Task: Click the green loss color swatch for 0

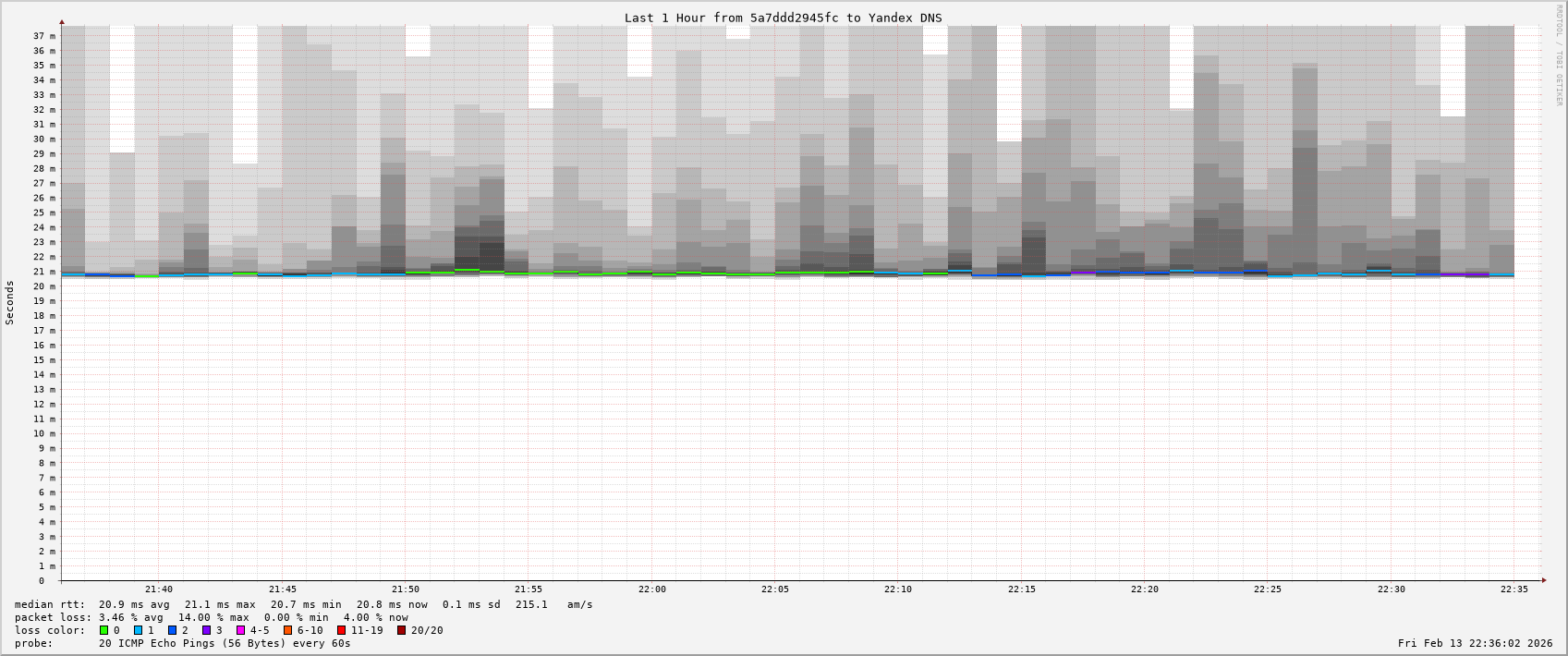Action: pyautogui.click(x=104, y=630)
